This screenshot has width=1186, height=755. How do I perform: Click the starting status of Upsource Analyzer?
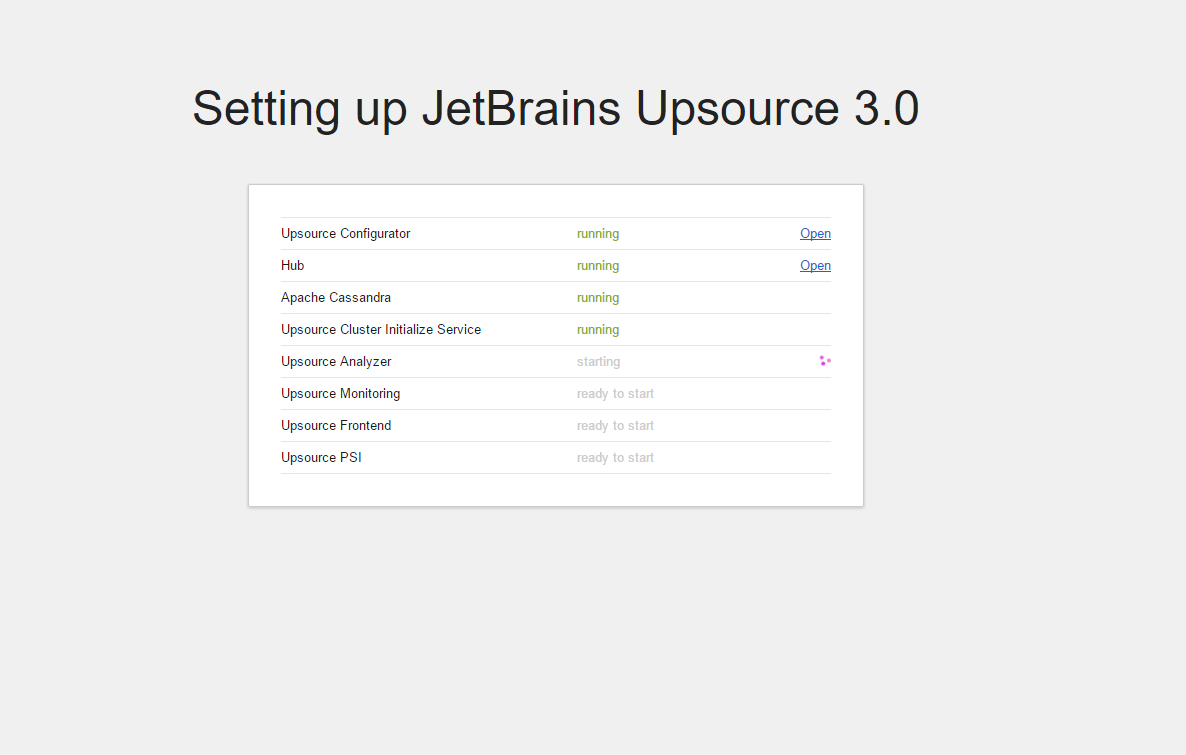598,362
